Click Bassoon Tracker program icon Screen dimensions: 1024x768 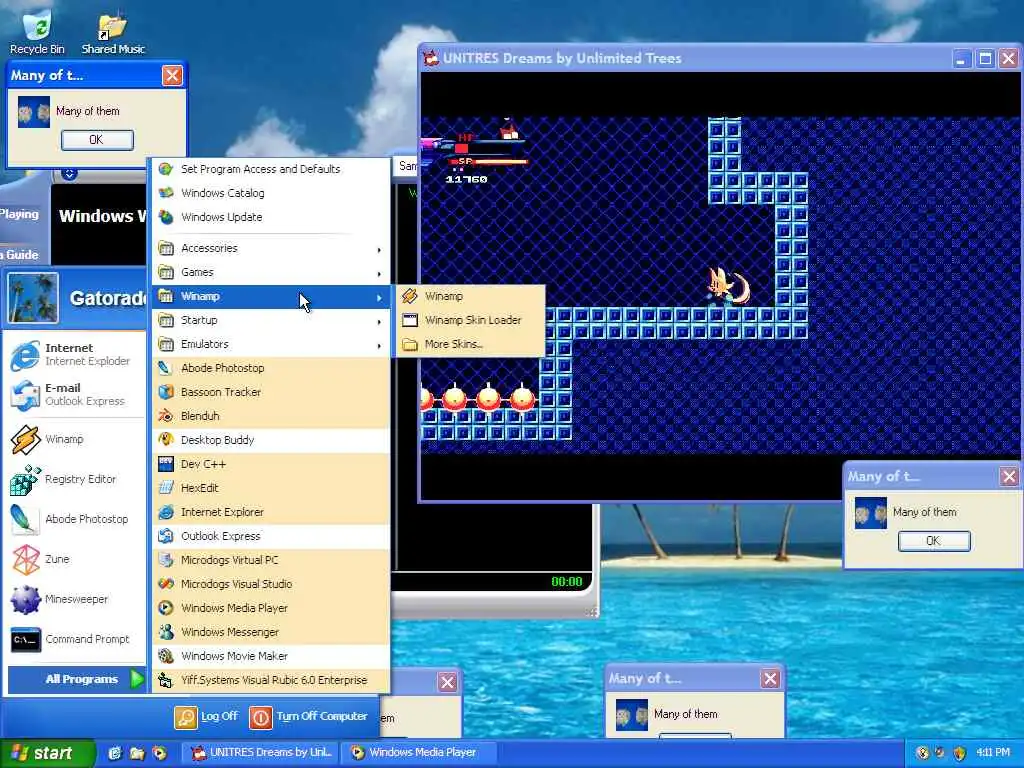coord(166,392)
